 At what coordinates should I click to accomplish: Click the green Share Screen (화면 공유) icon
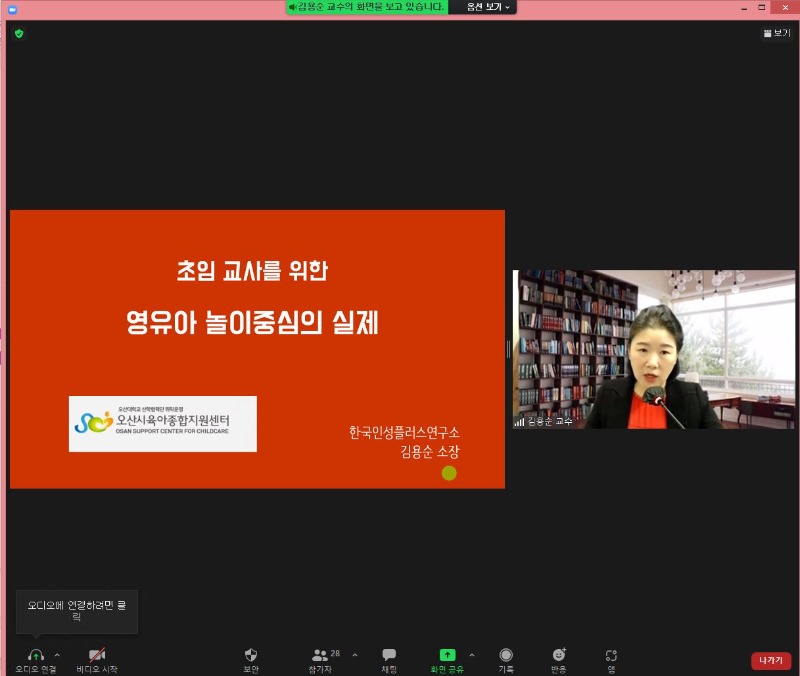coord(447,656)
